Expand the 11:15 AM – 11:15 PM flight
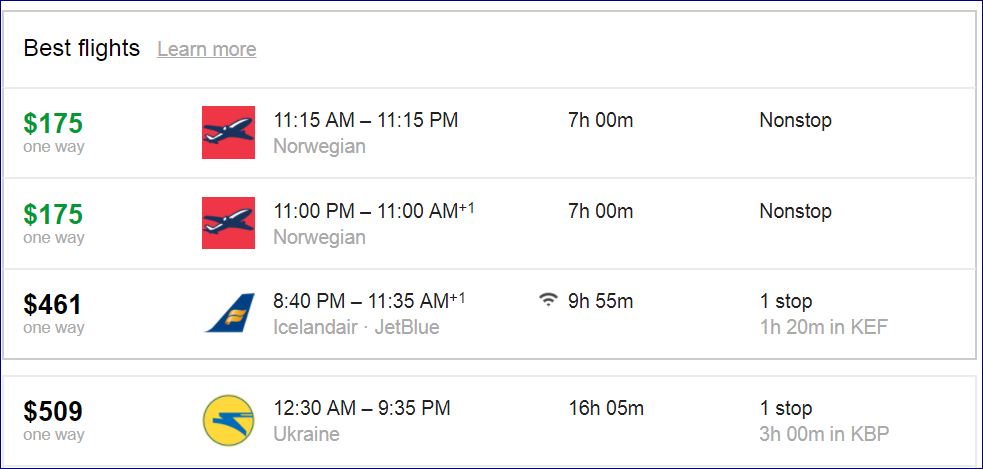 (365, 120)
